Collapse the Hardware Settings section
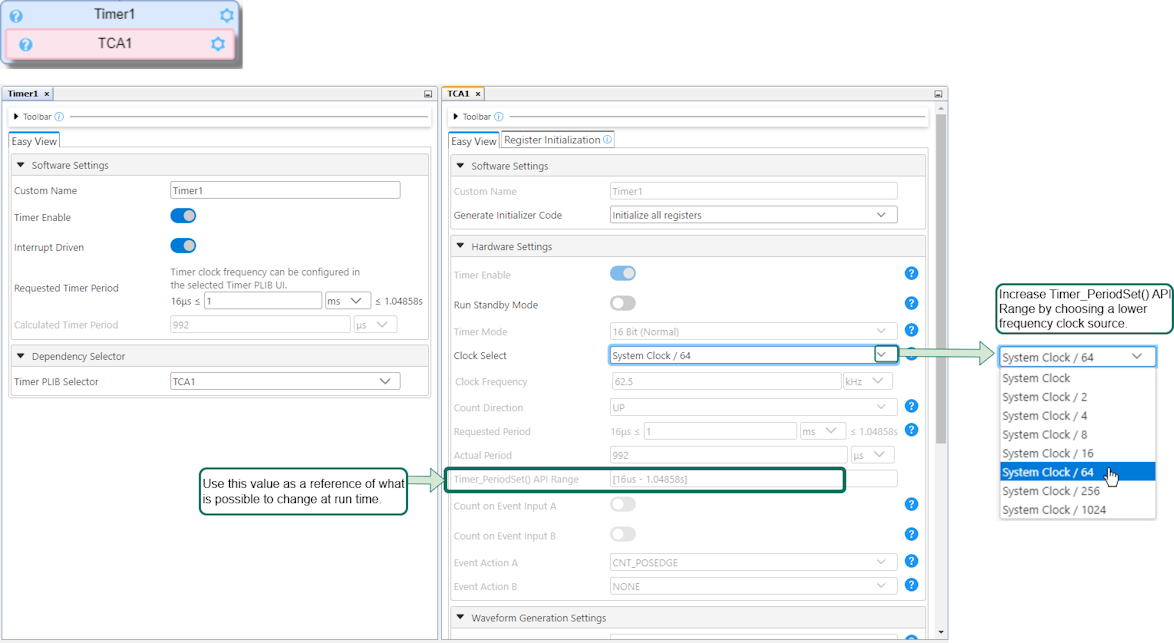The height and width of the screenshot is (643, 1174). click(461, 246)
